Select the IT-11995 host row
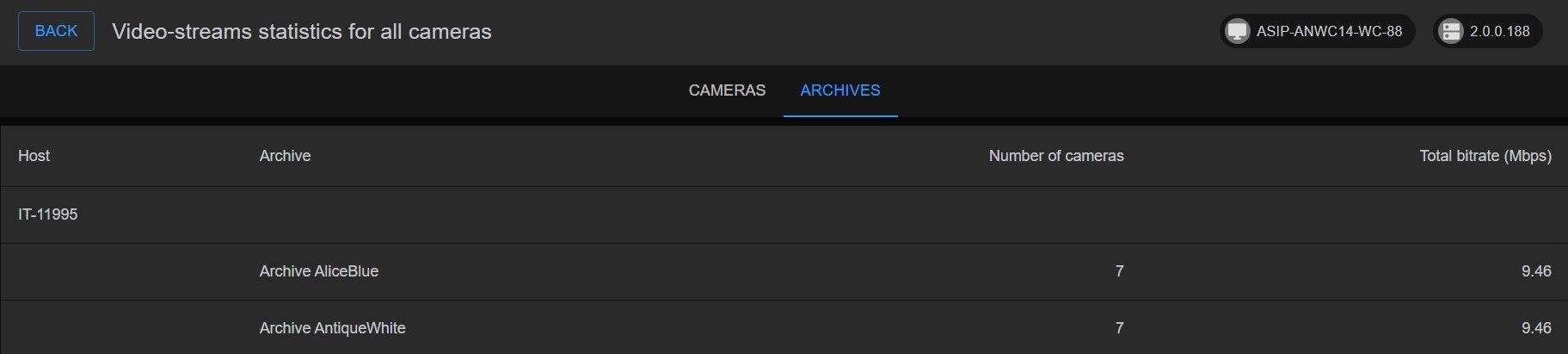1568x354 pixels. [48, 214]
